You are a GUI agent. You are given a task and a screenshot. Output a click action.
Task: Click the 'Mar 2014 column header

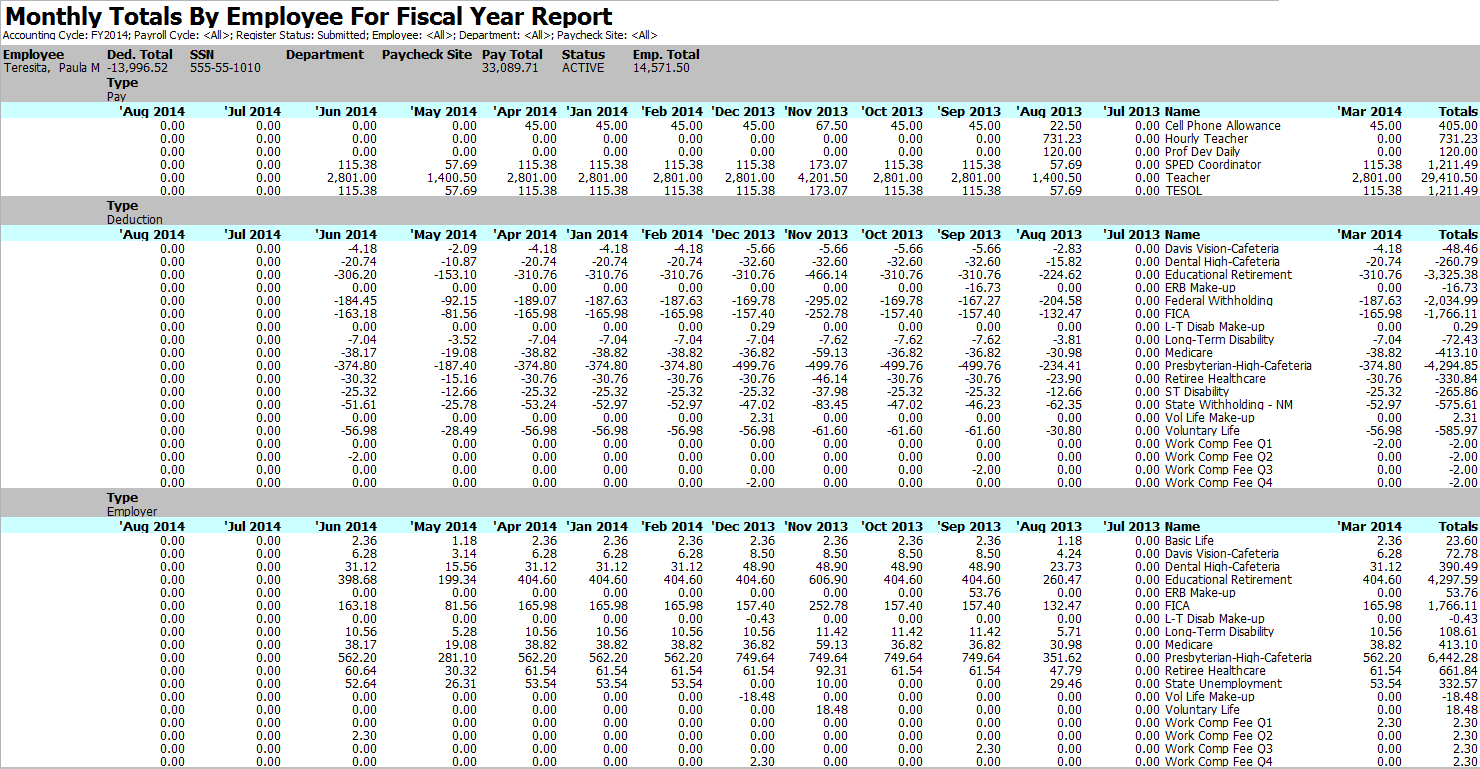coord(1371,111)
